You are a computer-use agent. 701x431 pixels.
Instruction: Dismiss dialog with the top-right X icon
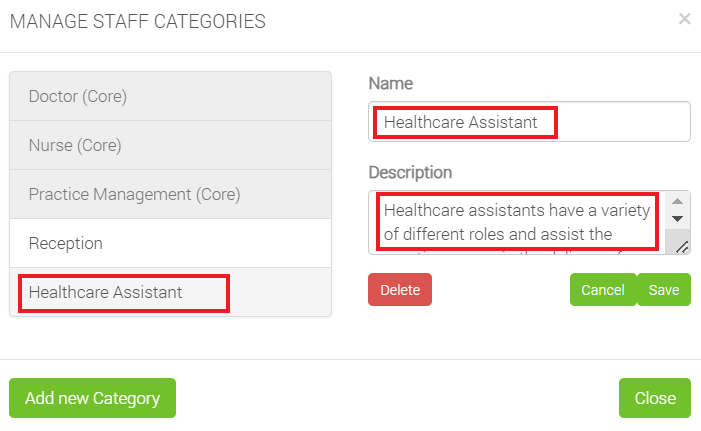coord(684,19)
